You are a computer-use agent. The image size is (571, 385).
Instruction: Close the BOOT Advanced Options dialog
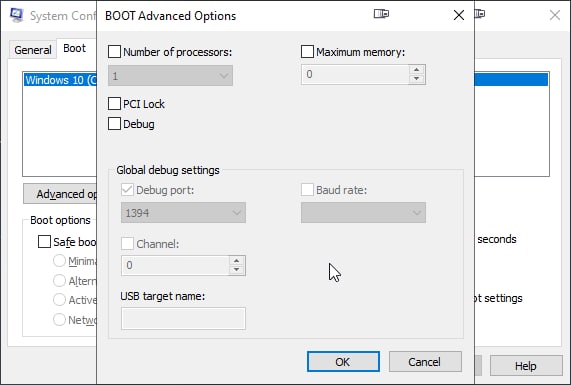459,15
